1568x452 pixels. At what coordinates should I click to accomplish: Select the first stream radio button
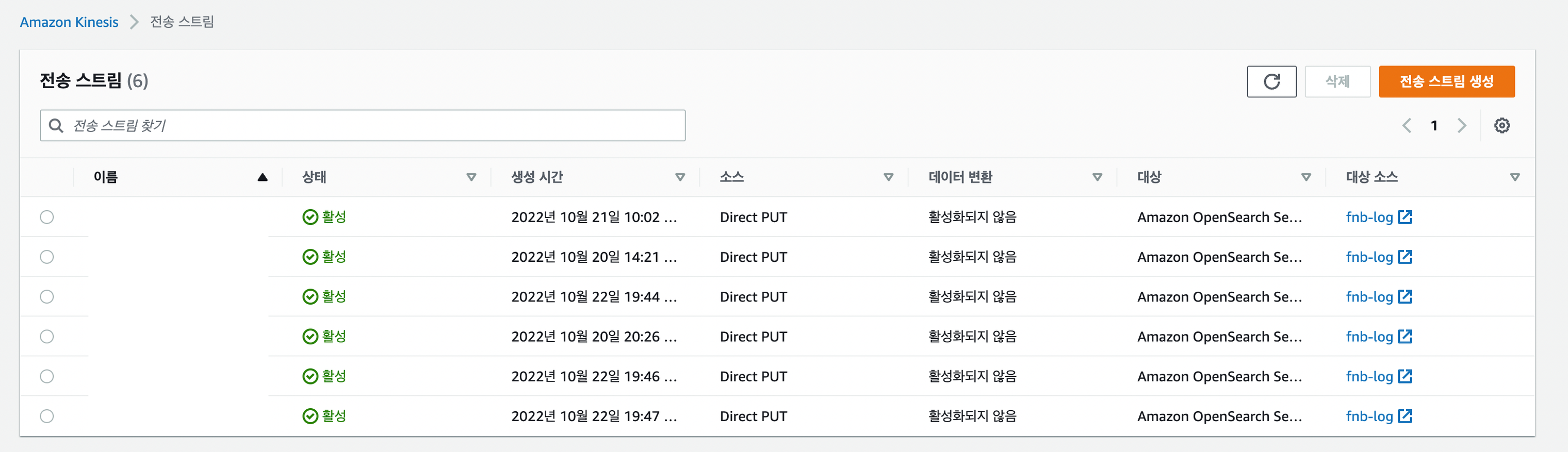[x=47, y=216]
